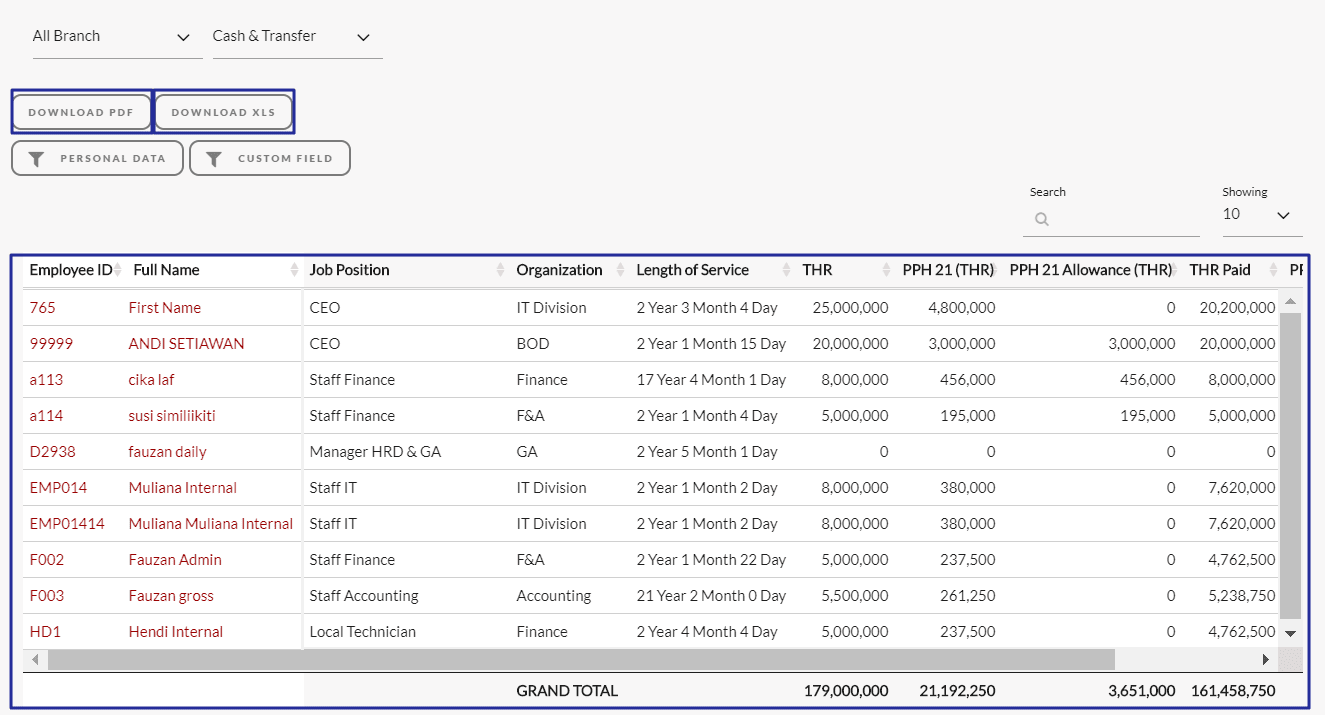Image resolution: width=1325 pixels, height=715 pixels.
Task: Sort by Full Name column sort arrows
Action: point(294,270)
